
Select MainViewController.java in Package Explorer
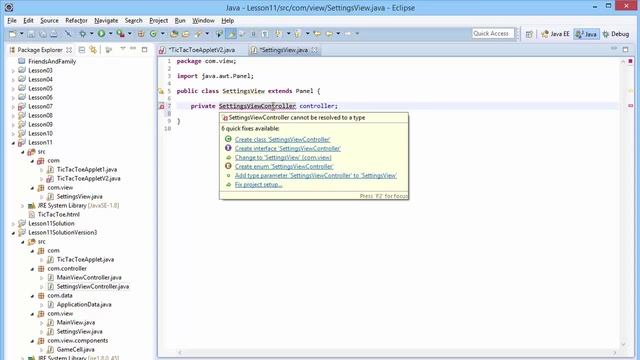89,278
